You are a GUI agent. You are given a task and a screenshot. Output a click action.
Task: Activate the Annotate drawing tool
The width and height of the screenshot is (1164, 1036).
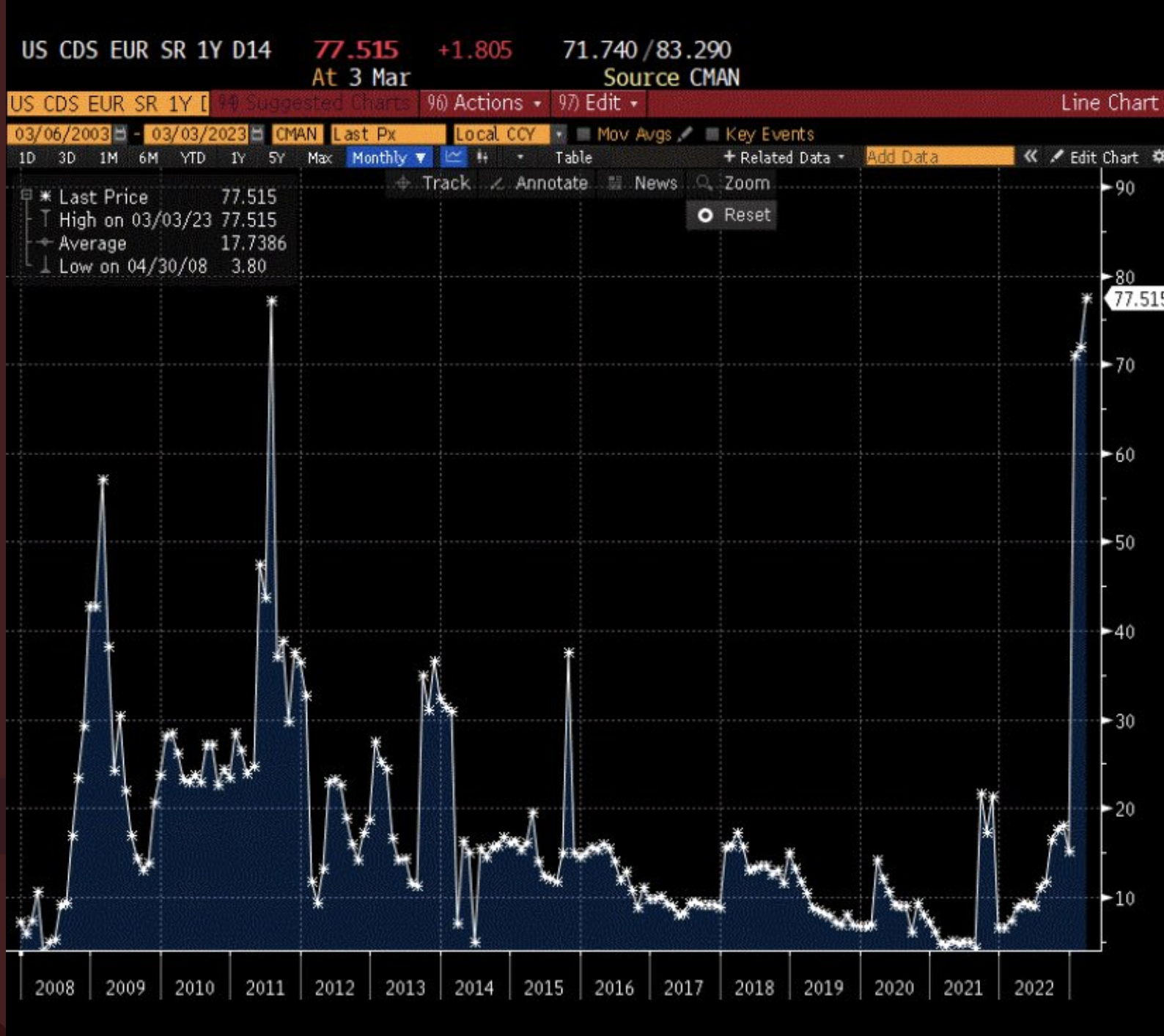pos(539,183)
